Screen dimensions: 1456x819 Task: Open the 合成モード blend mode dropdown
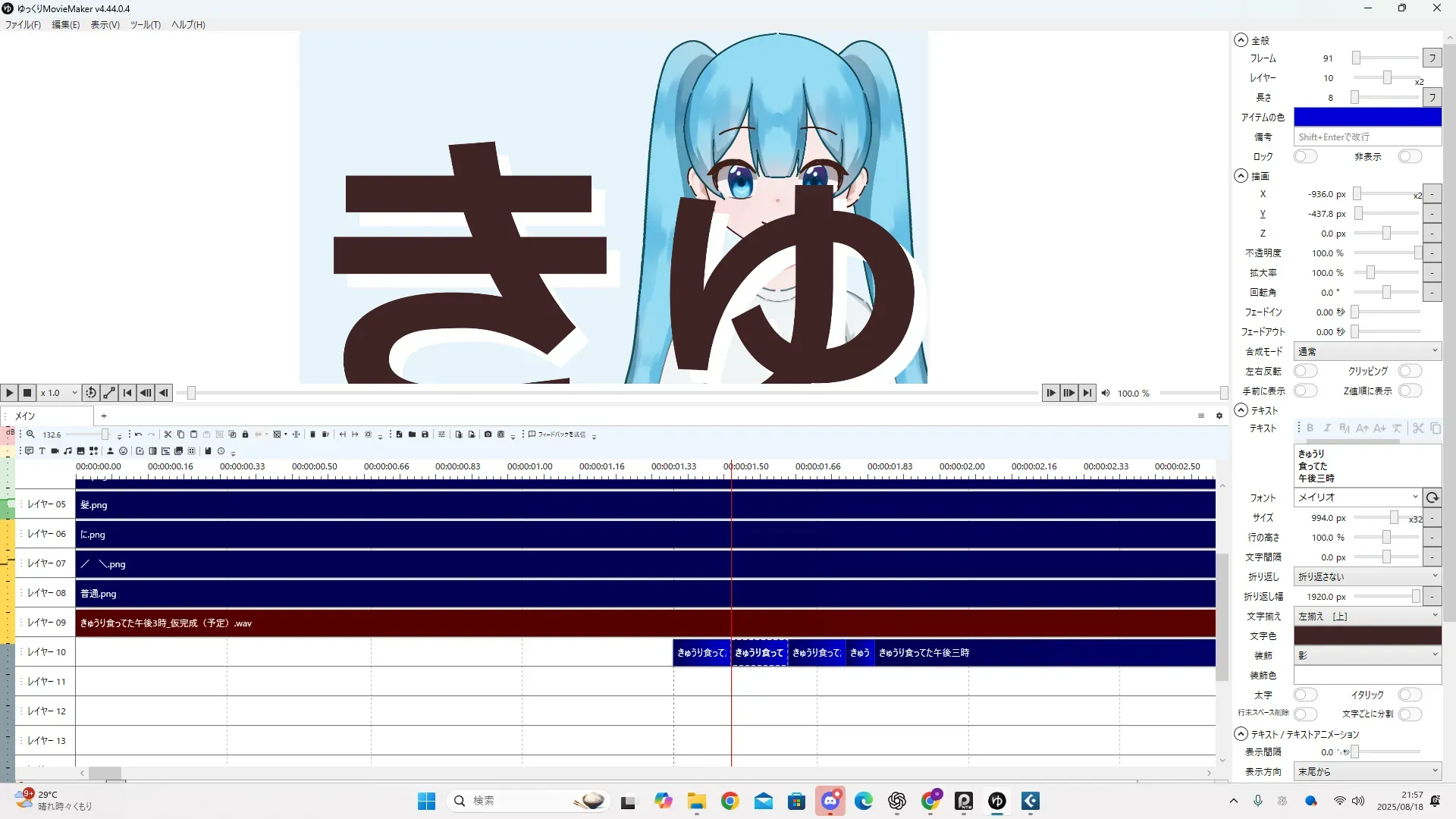(1367, 352)
